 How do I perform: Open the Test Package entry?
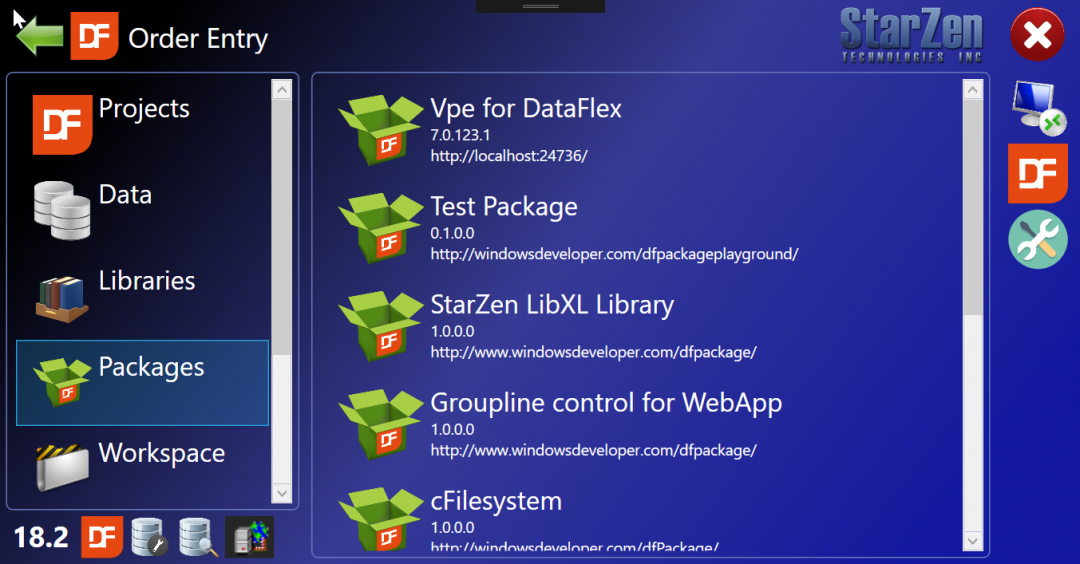[x=504, y=207]
